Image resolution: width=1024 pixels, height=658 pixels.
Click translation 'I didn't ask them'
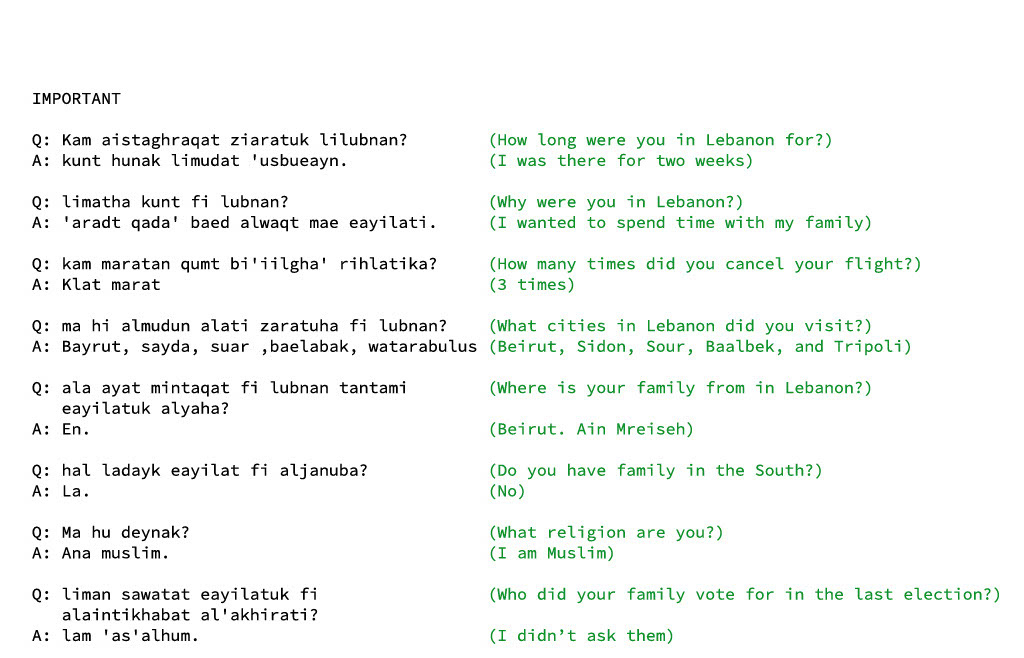(x=581, y=636)
